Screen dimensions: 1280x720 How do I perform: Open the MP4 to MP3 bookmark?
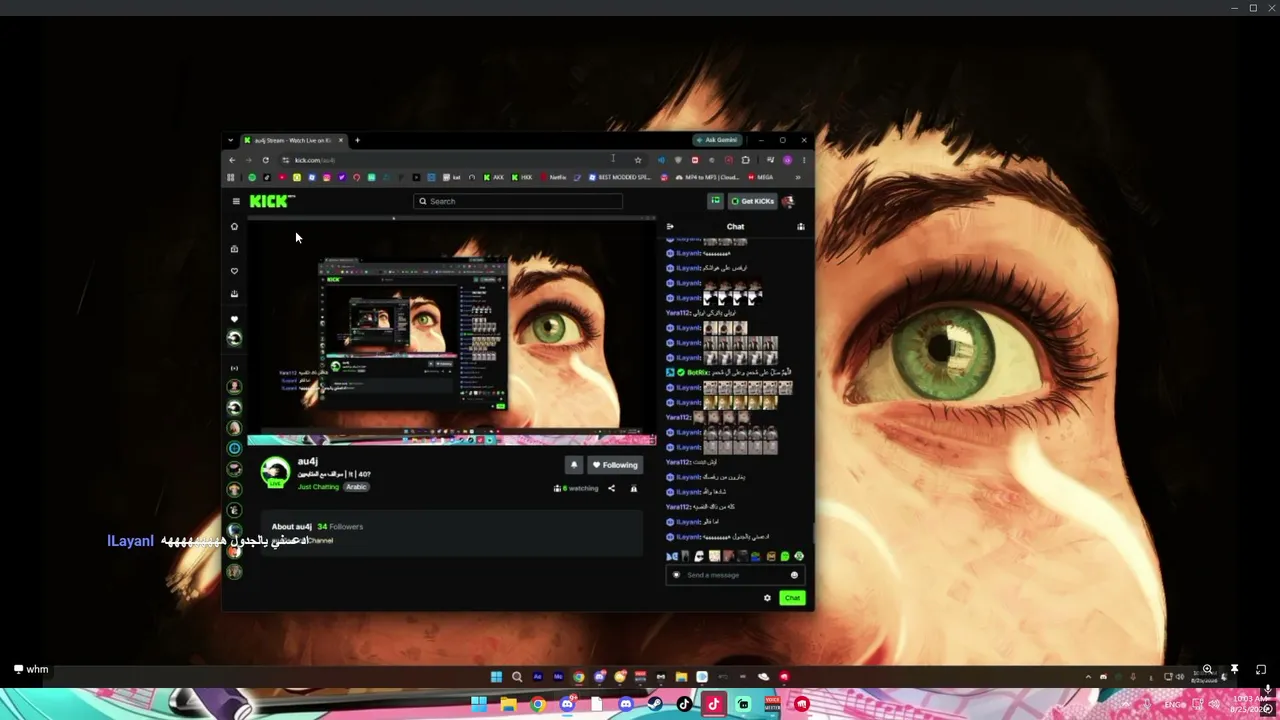707,178
